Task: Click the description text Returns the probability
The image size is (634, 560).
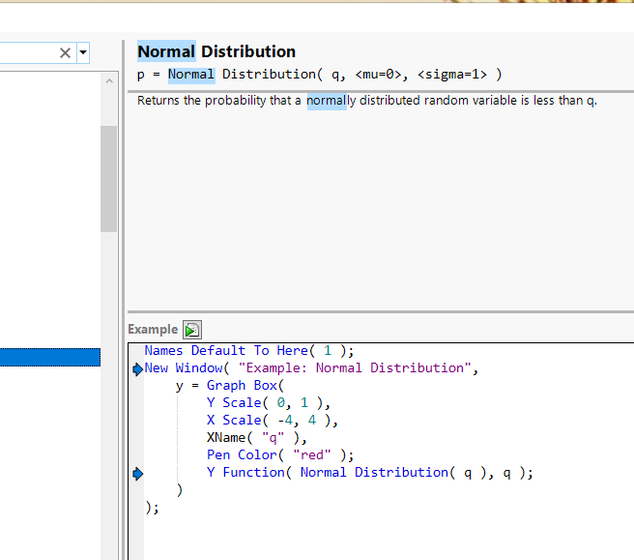Action: coord(367,101)
